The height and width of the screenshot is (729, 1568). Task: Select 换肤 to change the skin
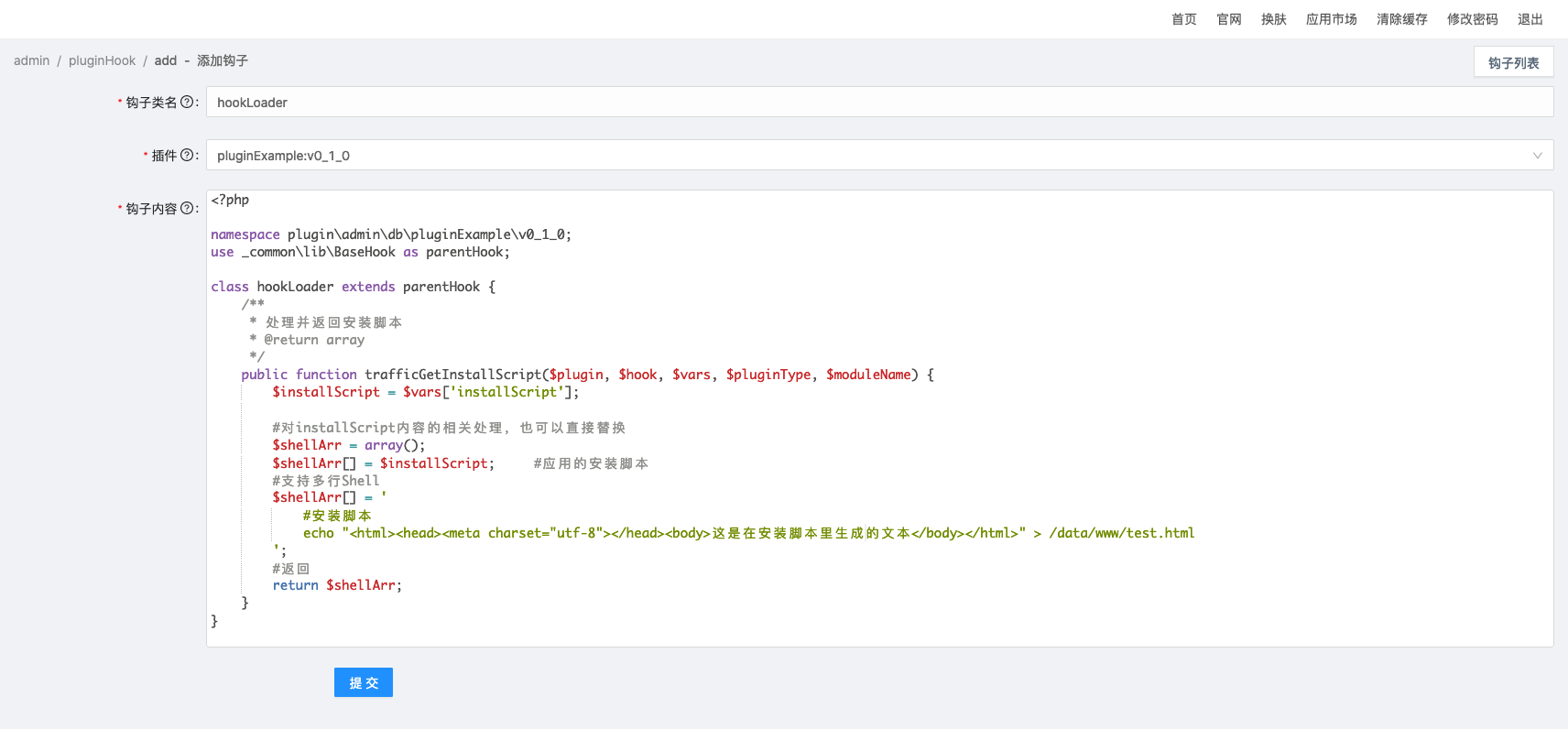click(x=1273, y=19)
